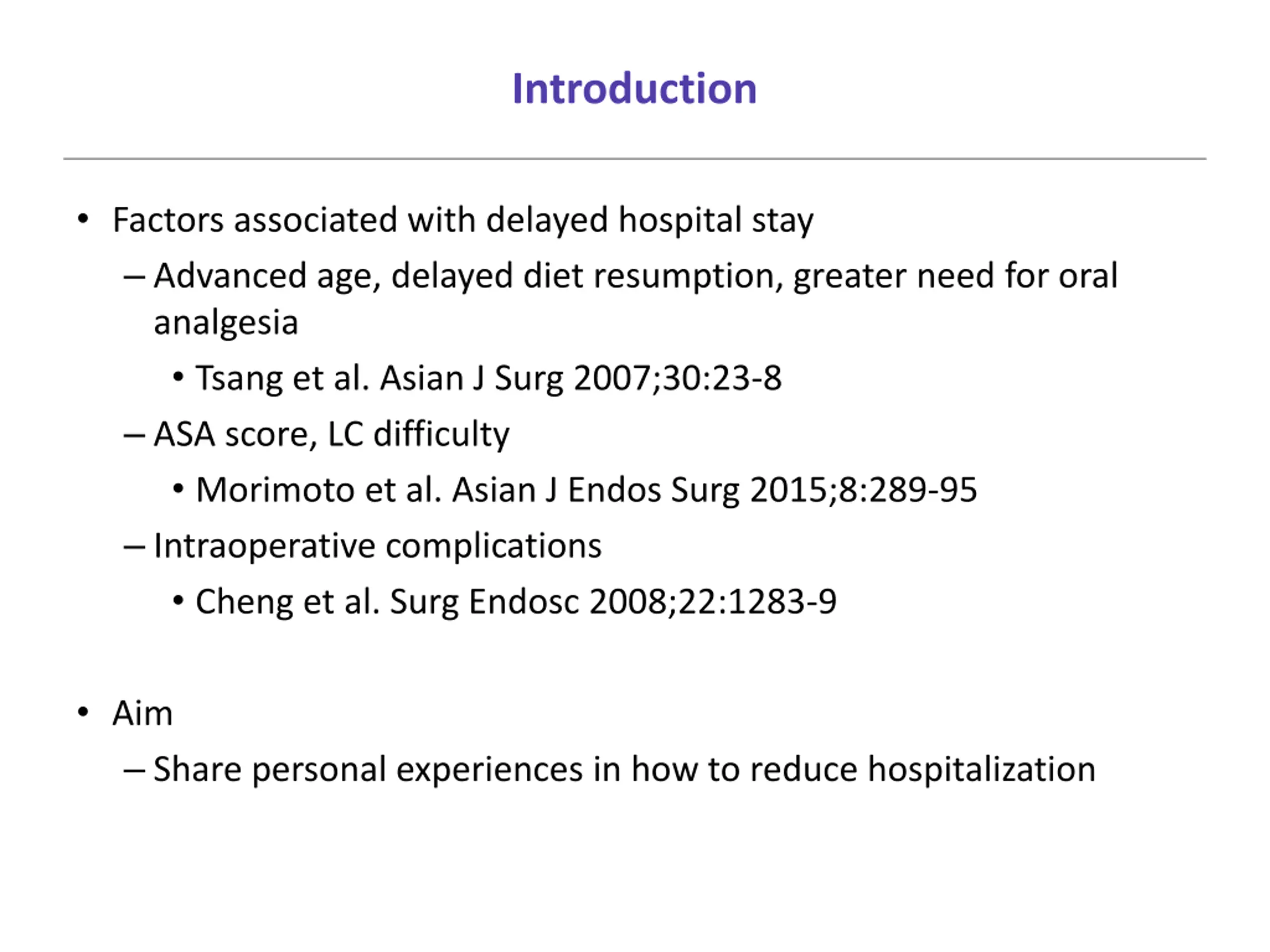Click the Tsang et al. Asian J Surg citation

[x=489, y=378]
